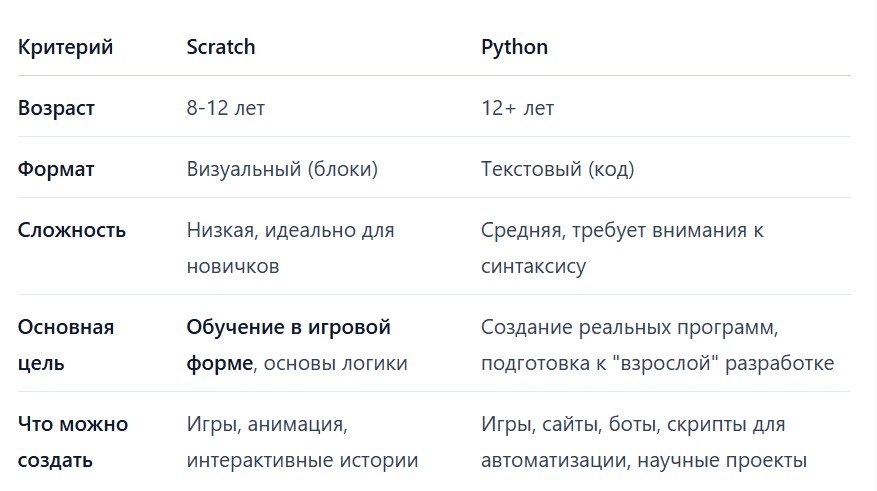
Task: Click bold Обучение в игровой форме text
Action: click(289, 345)
